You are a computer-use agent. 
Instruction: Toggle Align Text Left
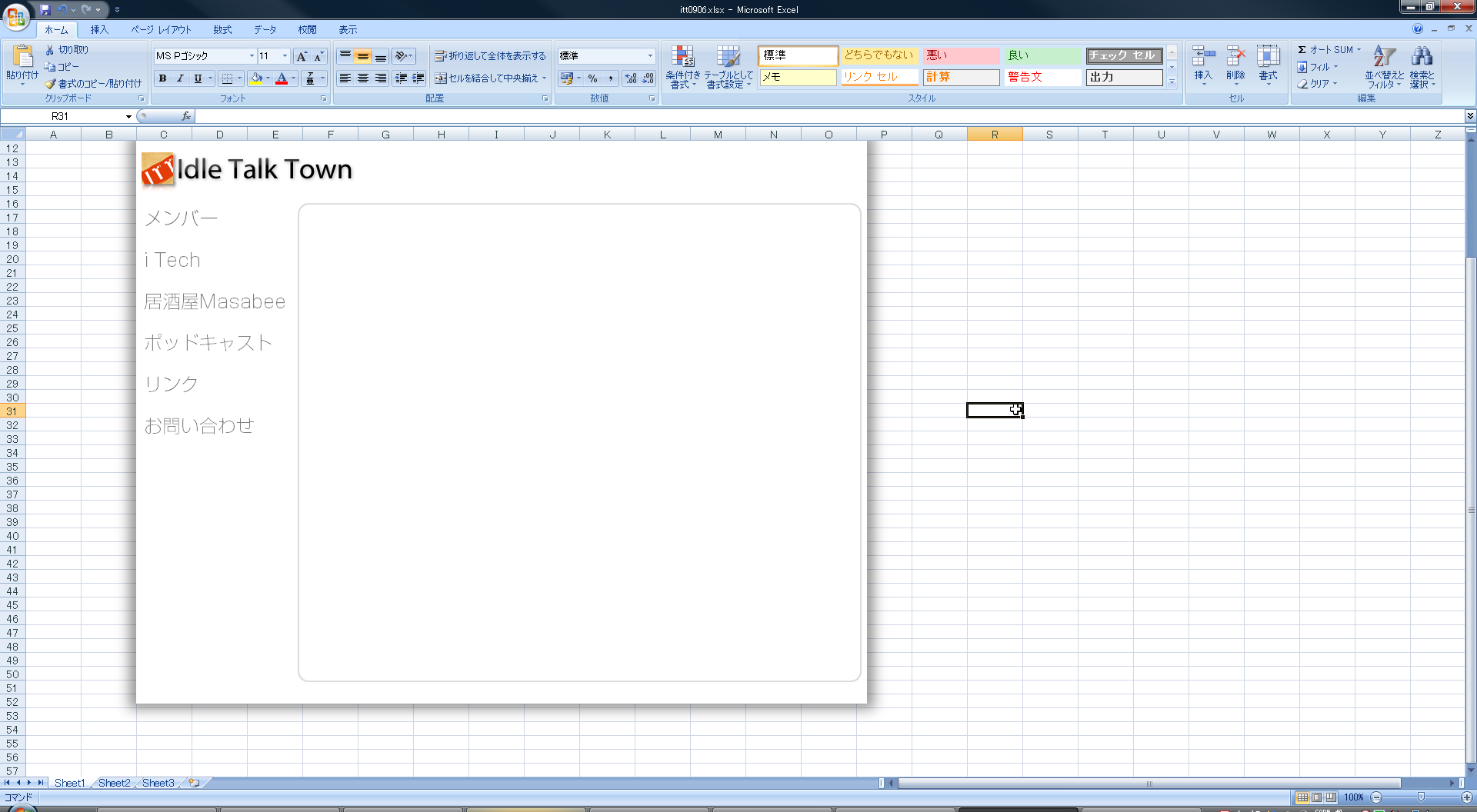(345, 78)
